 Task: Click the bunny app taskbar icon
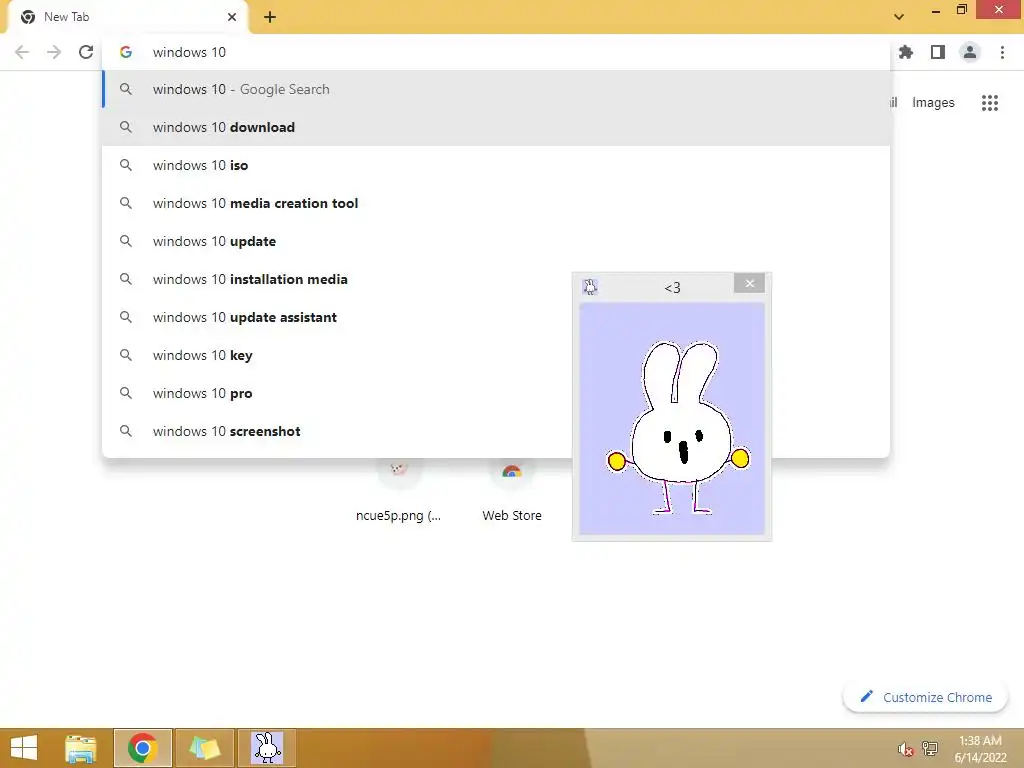pyautogui.click(x=267, y=748)
